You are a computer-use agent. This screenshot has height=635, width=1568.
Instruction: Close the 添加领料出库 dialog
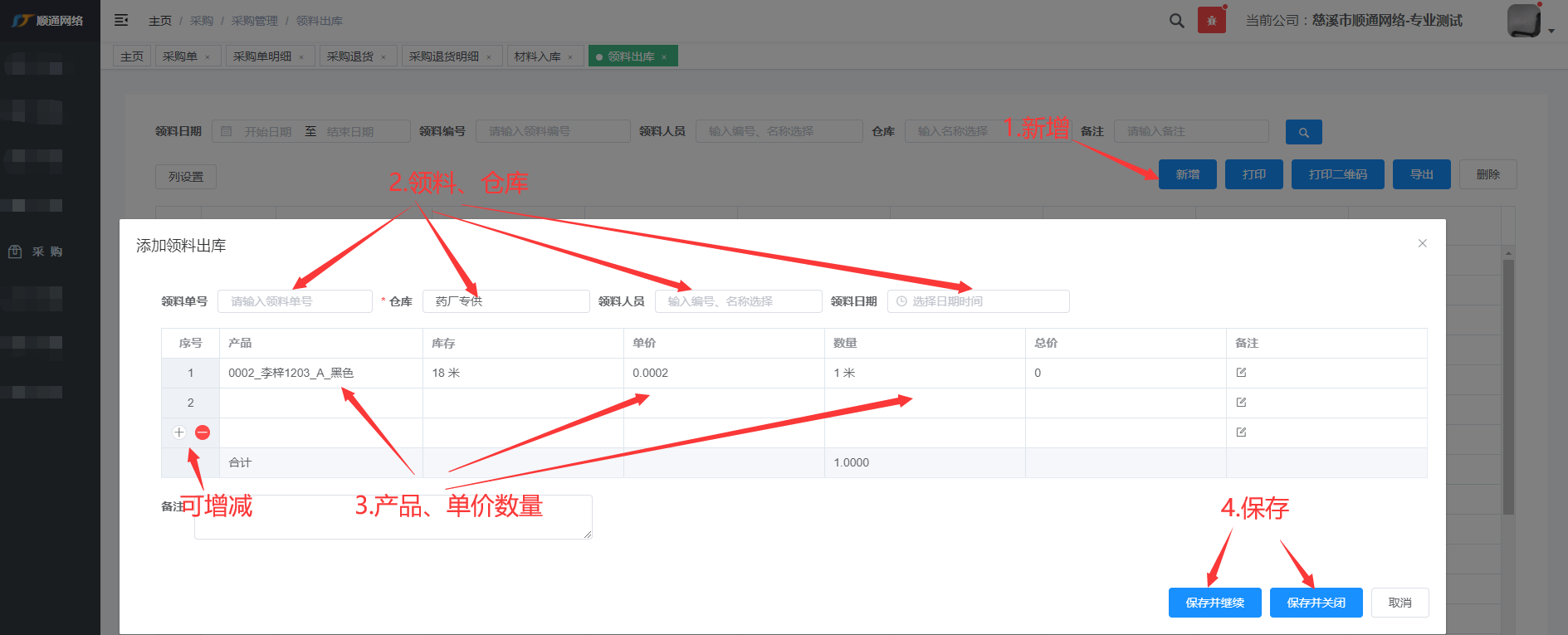(1422, 243)
